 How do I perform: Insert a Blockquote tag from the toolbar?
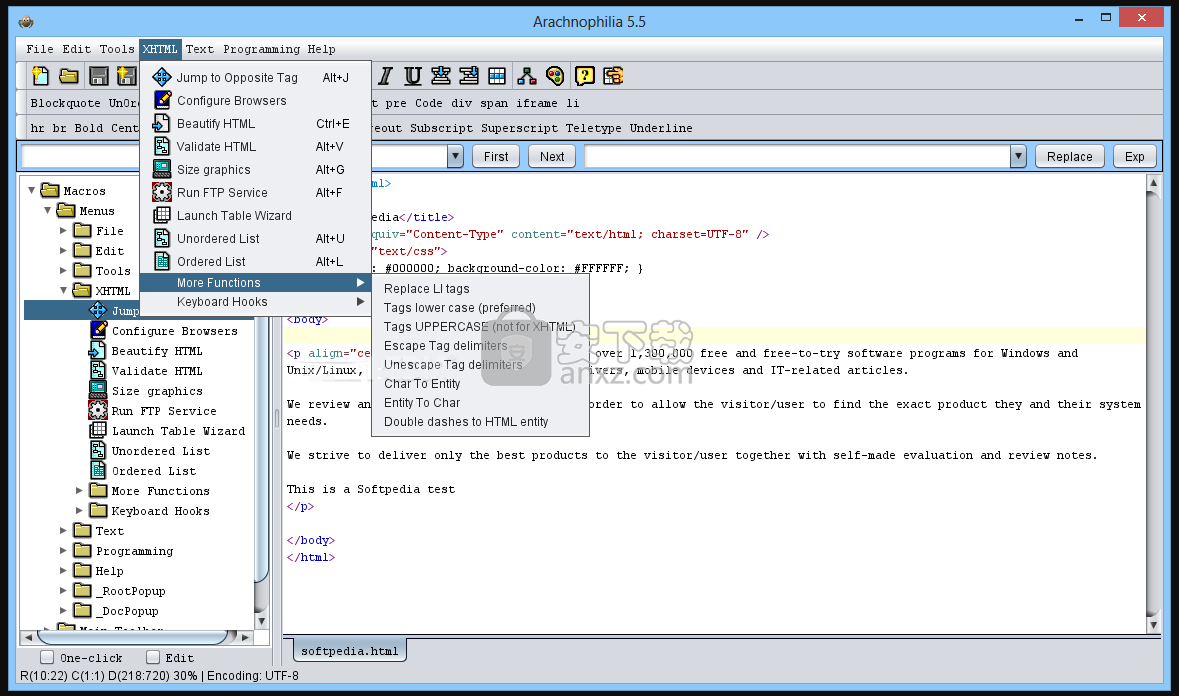click(x=65, y=103)
